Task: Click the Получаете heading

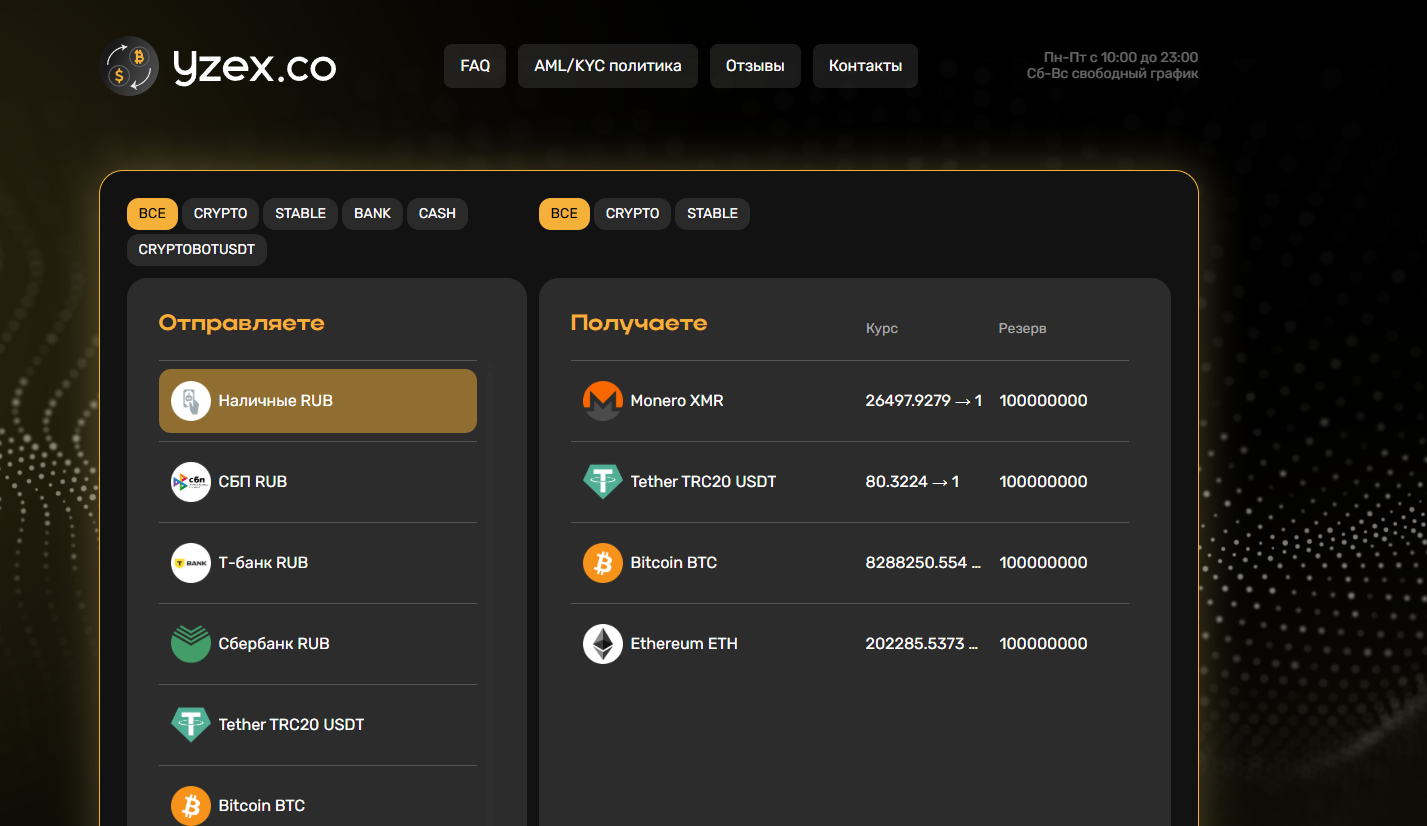Action: [x=639, y=323]
